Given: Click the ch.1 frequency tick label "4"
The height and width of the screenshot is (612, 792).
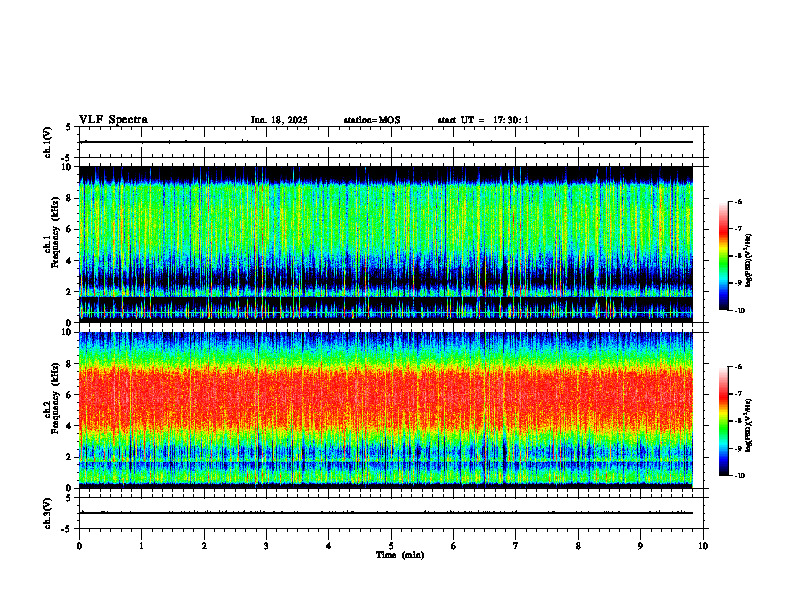Looking at the screenshot, I should (70, 261).
